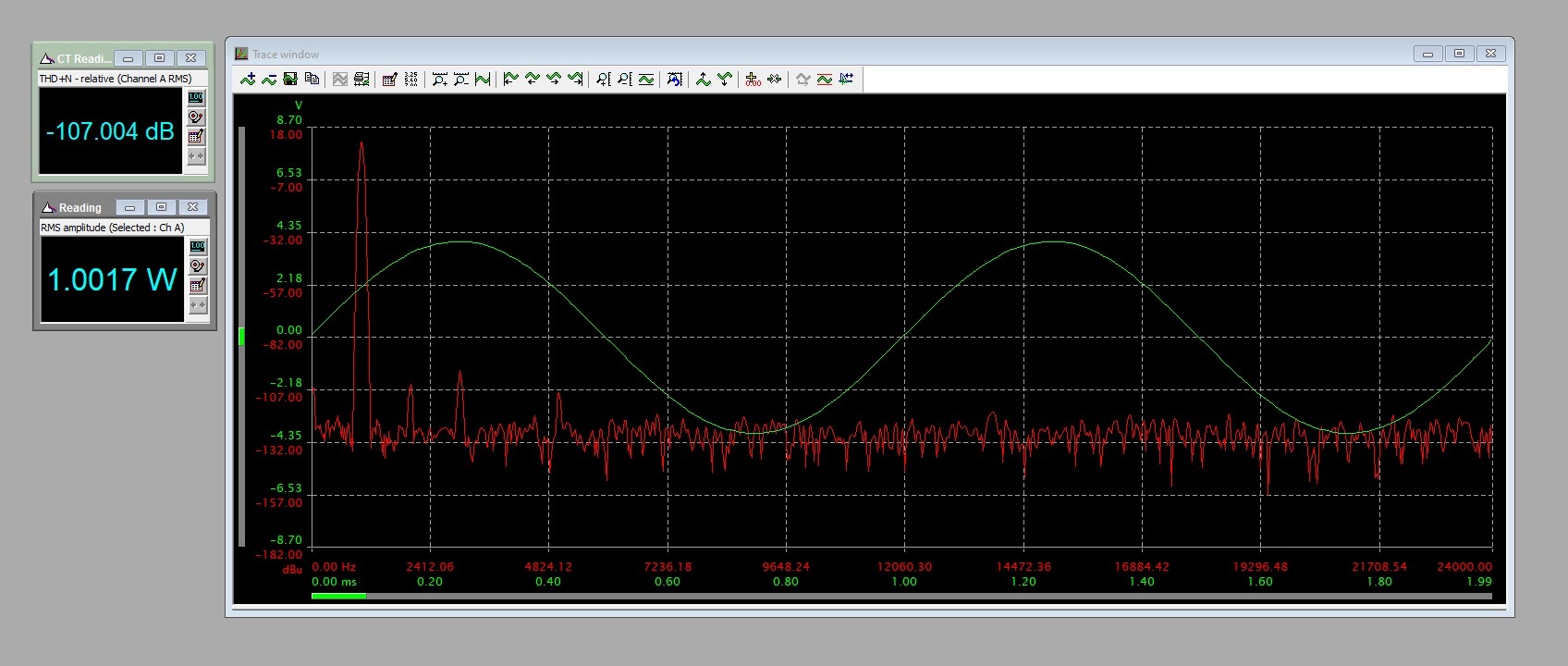Click the vertical zoom in magnifier icon

(x=603, y=80)
